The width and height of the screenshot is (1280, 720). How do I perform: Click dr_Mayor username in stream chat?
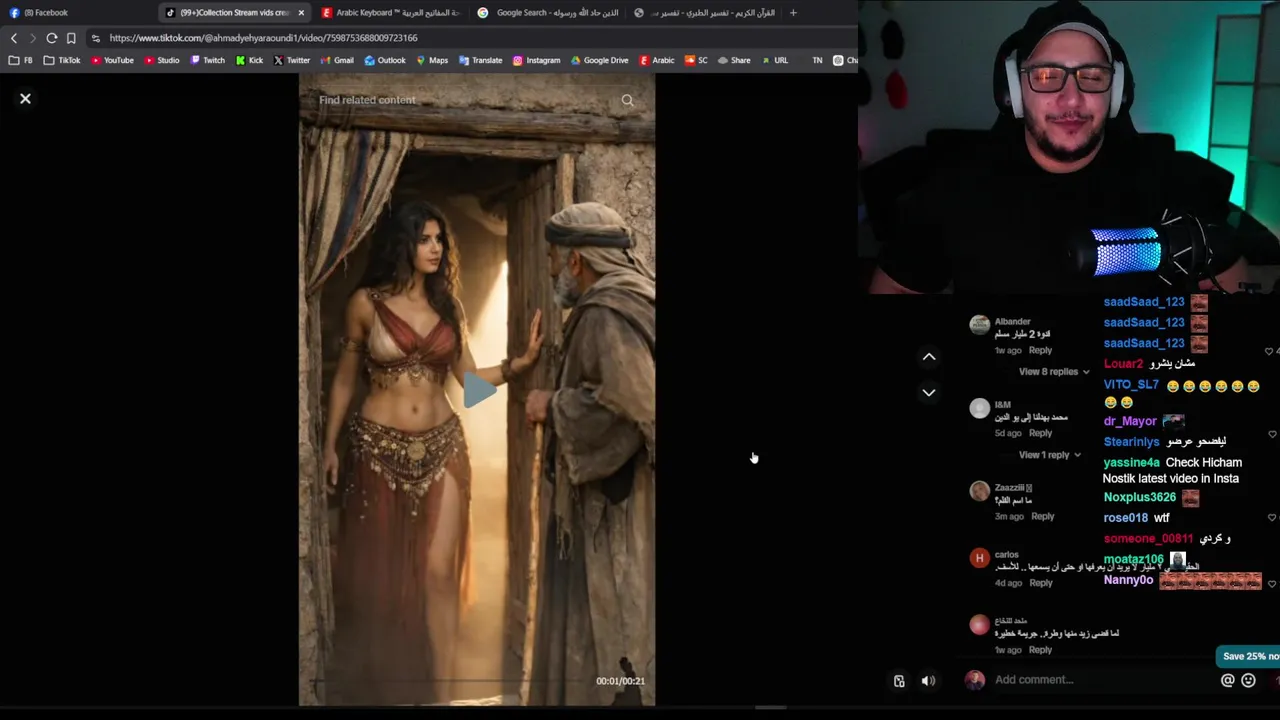(1130, 422)
